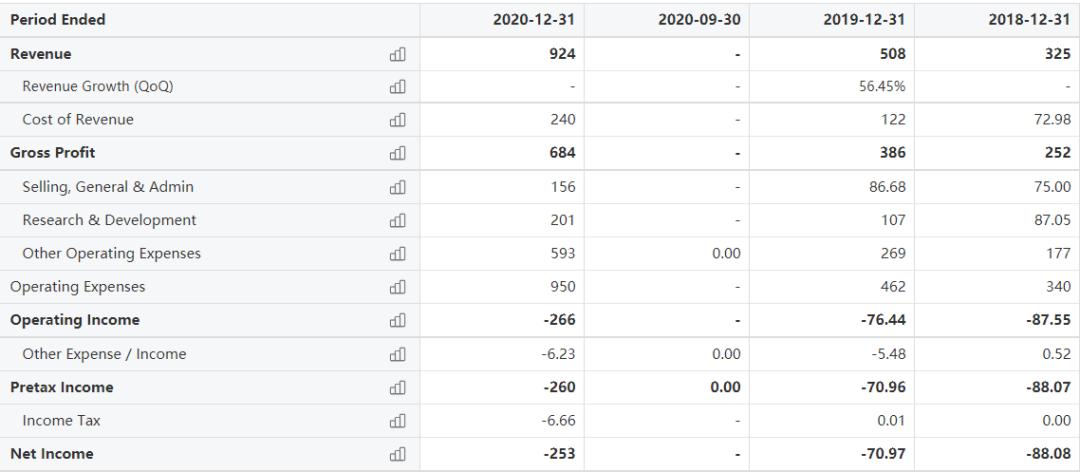Open the Operating Expenses chart icon
The image size is (1080, 472).
tap(397, 287)
